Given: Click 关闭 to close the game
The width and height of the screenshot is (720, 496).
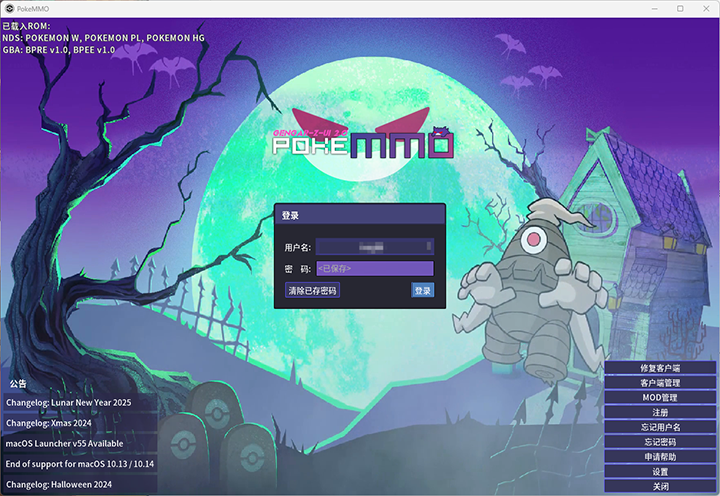Looking at the screenshot, I should [660, 486].
